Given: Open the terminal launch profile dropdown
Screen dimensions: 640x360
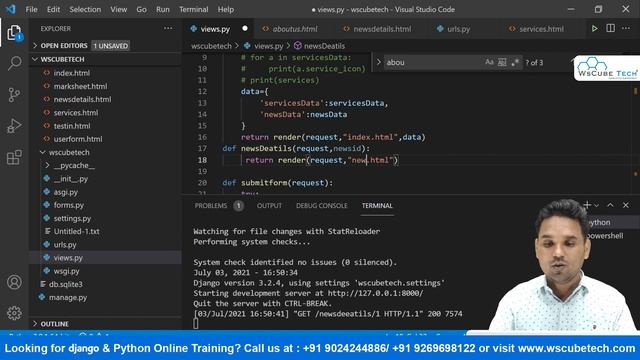Looking at the screenshot, I should coord(596,205).
